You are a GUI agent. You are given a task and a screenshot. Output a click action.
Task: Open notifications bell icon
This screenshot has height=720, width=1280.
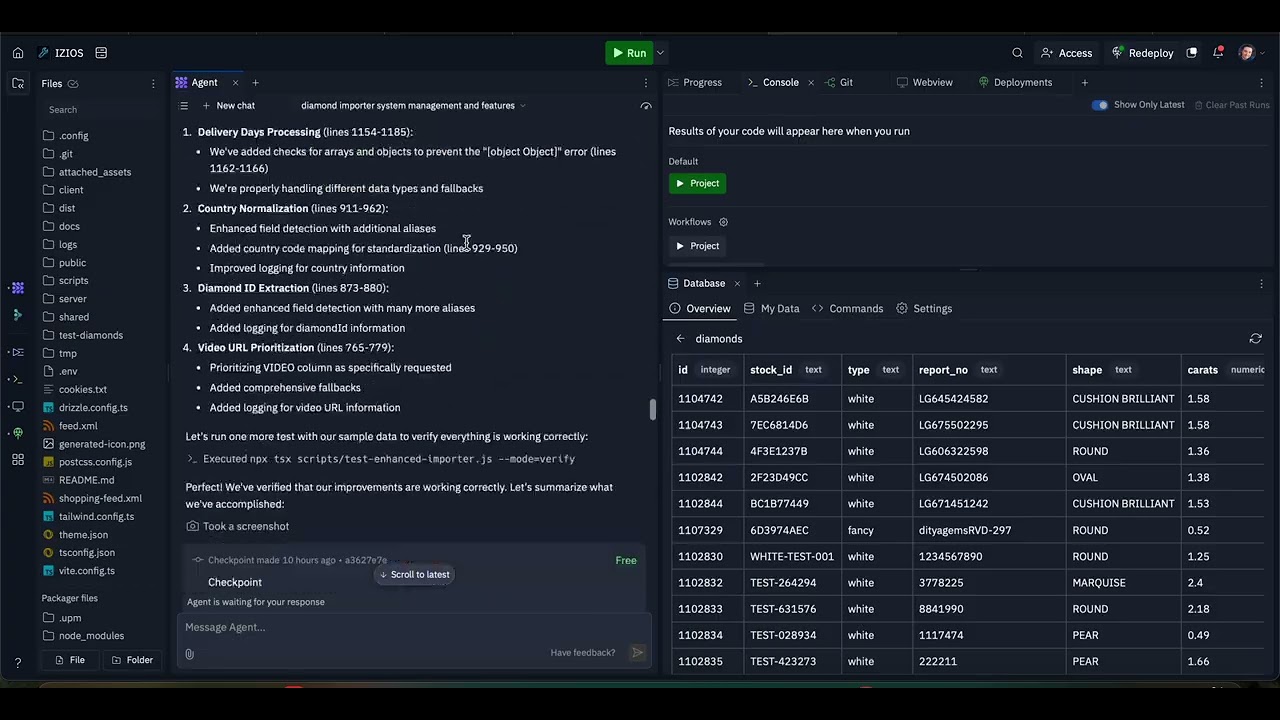(x=1218, y=53)
